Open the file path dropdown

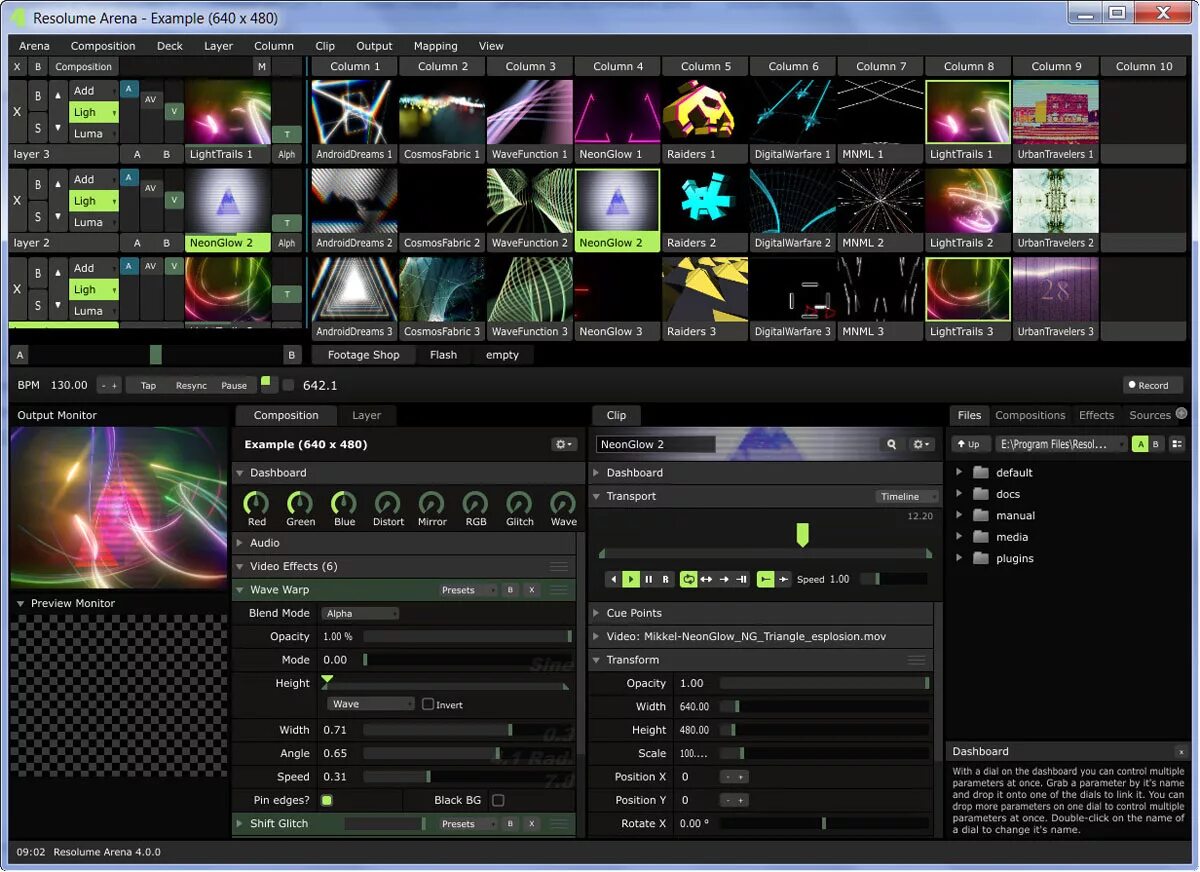click(1061, 444)
